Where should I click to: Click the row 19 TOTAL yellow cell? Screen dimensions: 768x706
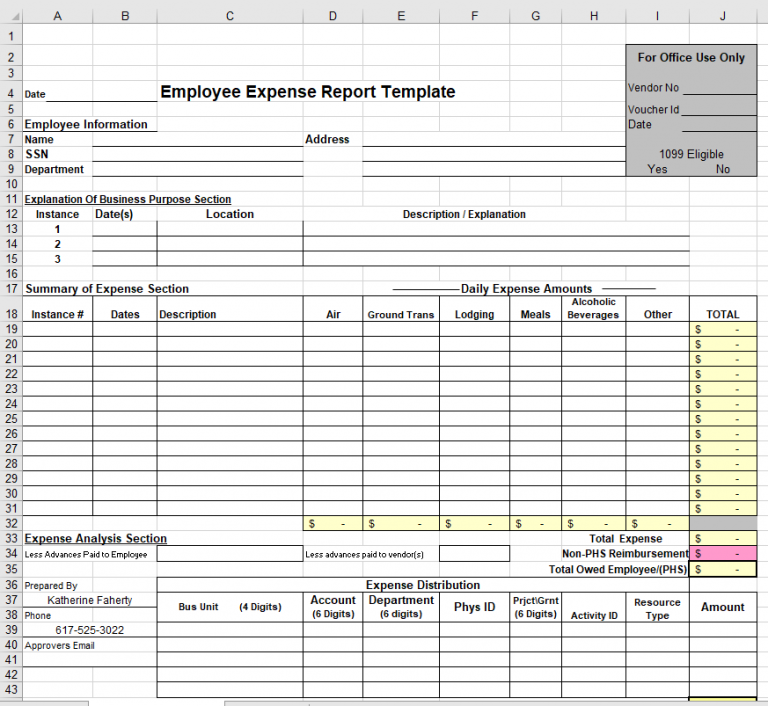(x=722, y=329)
